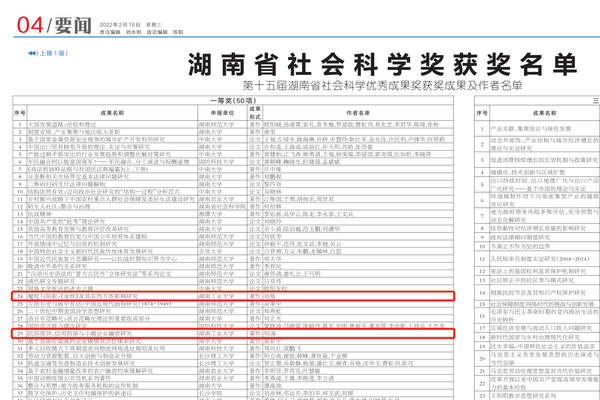
Task: Click the left table's '成果名称' column header
Action: (112, 113)
